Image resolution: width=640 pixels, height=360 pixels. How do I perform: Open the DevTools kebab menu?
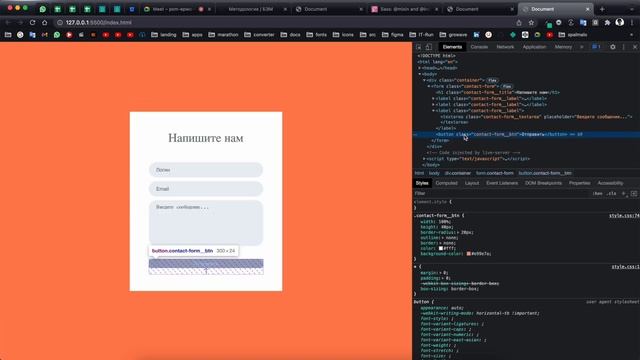[x=624, y=47]
